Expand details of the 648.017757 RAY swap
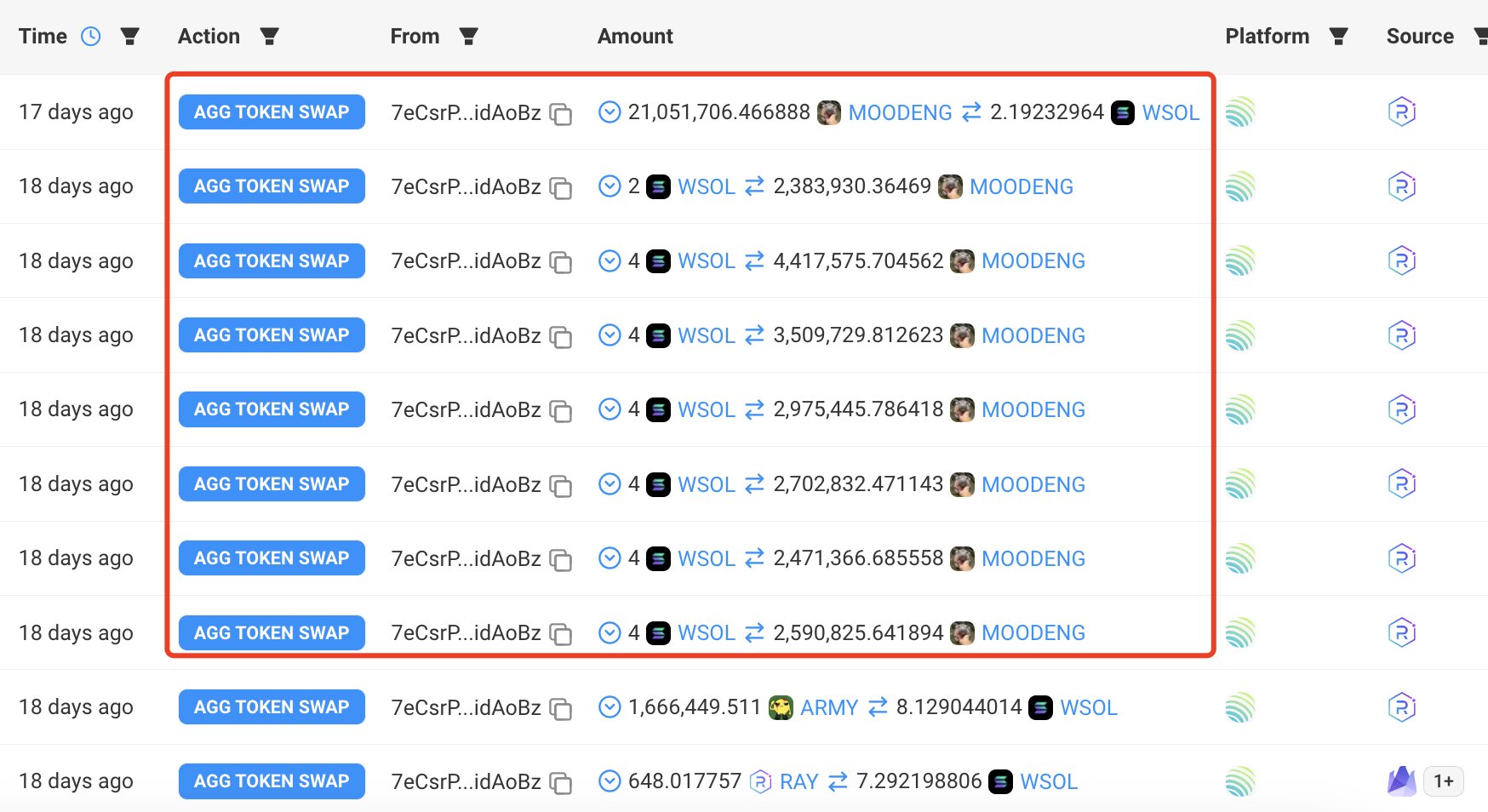Image resolution: width=1488 pixels, height=812 pixels. pos(610,781)
